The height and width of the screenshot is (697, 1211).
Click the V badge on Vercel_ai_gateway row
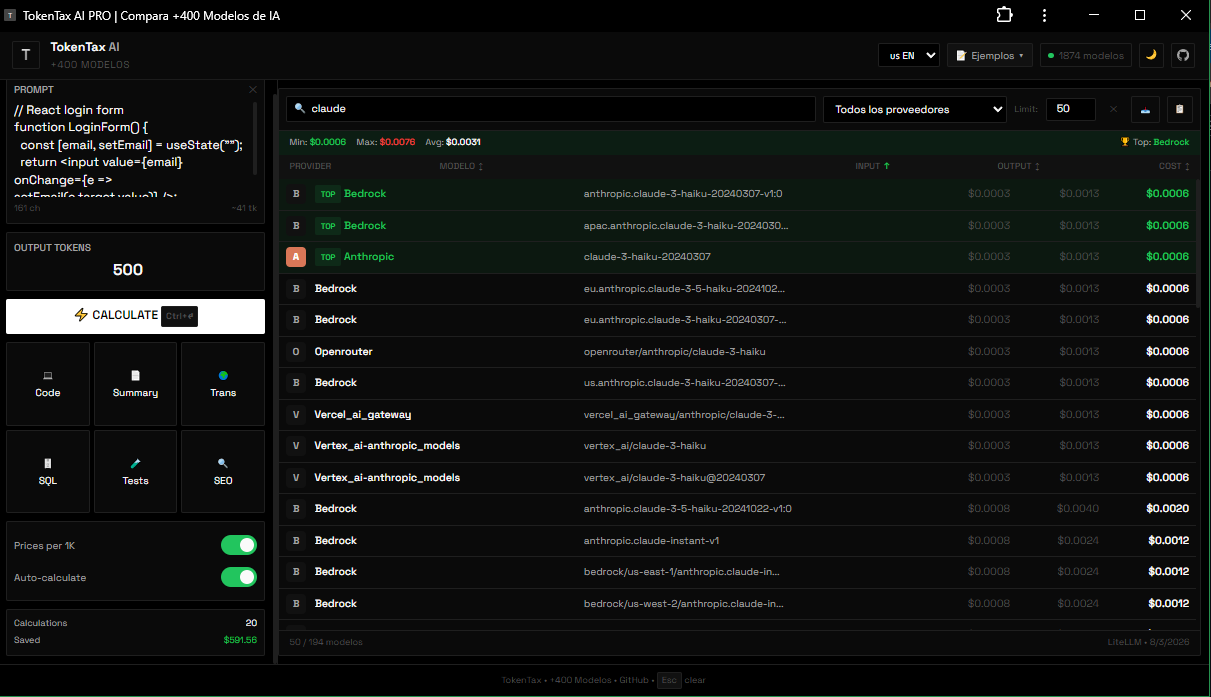click(x=296, y=414)
